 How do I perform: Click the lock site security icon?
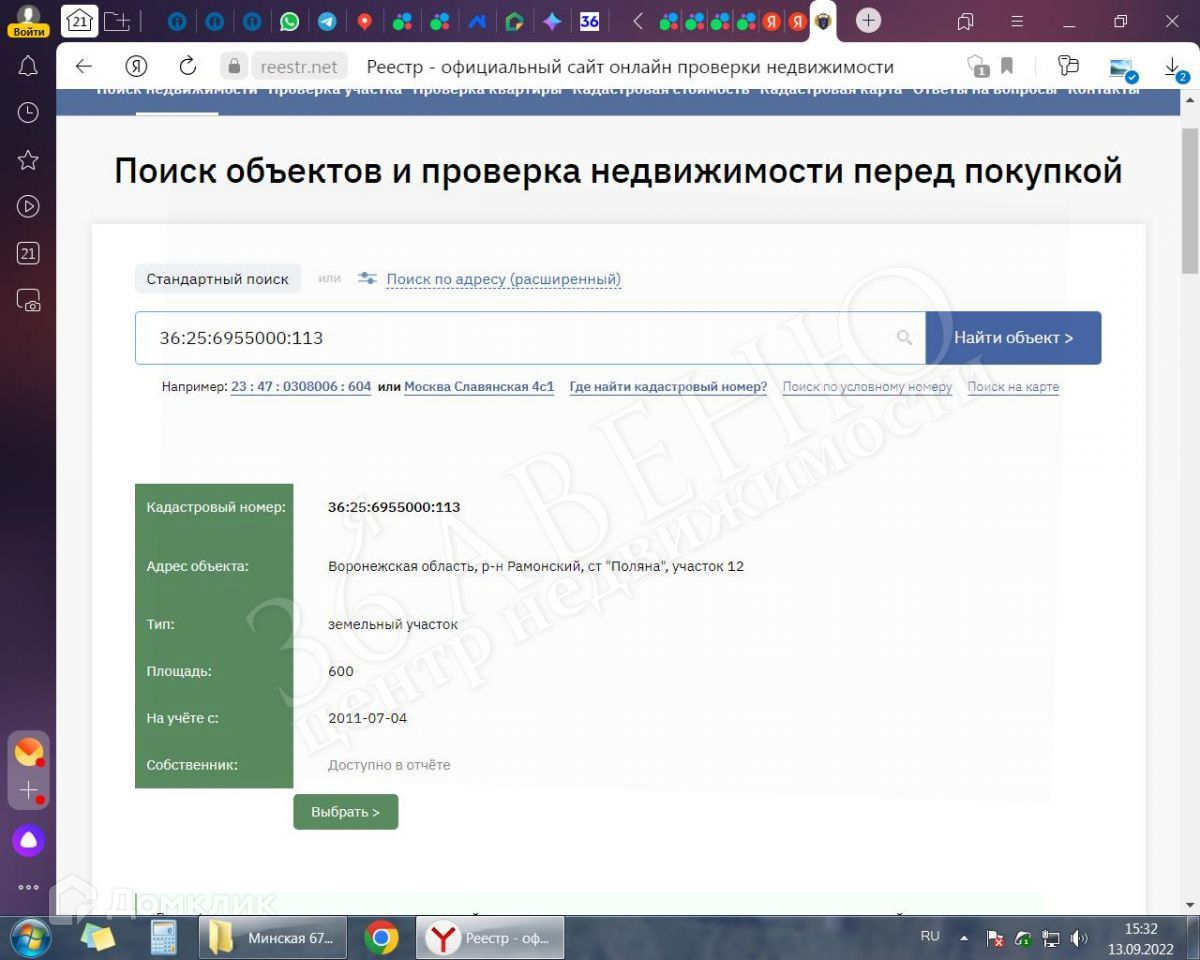point(234,67)
